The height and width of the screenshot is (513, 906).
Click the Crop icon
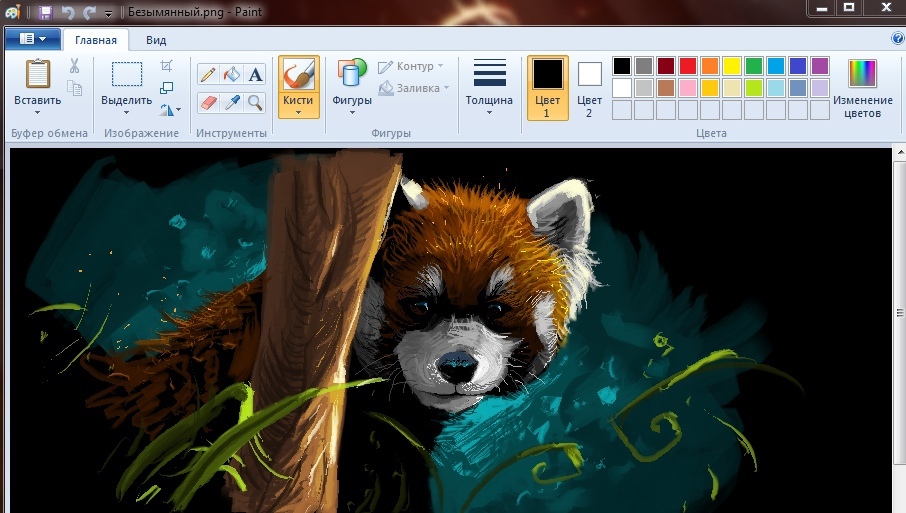[x=166, y=65]
